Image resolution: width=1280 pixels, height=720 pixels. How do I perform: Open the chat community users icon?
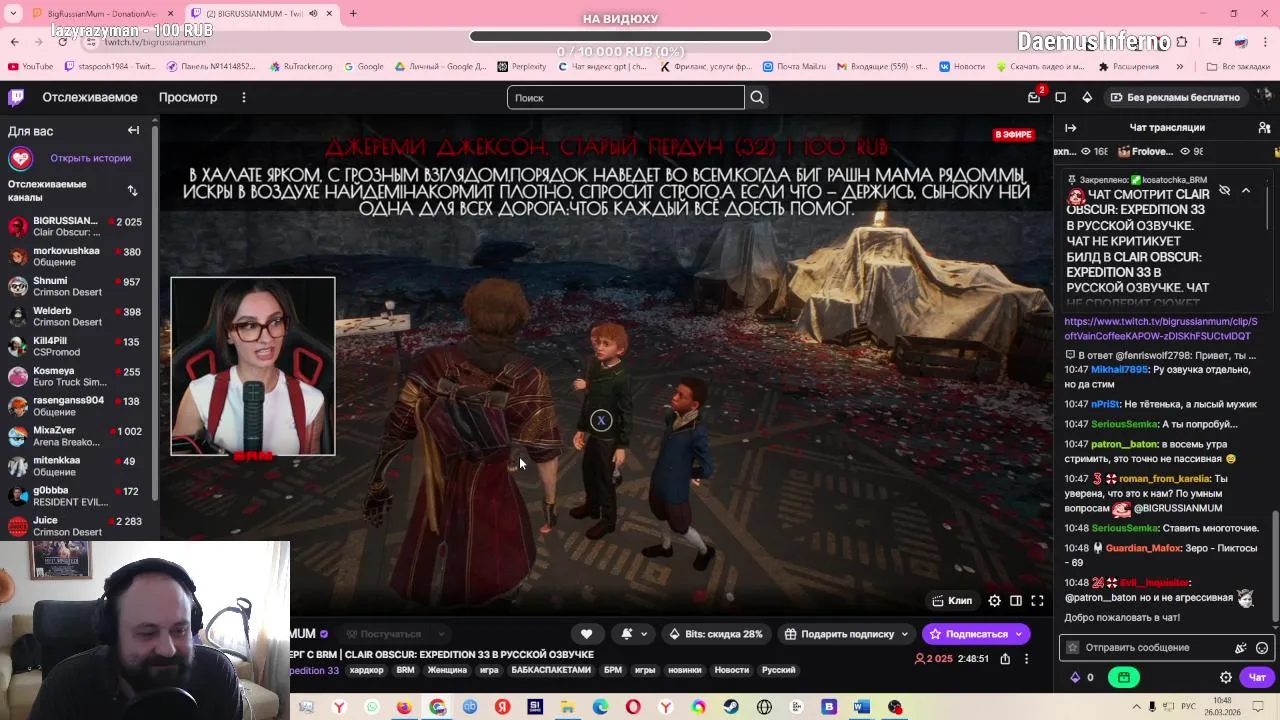[1264, 127]
